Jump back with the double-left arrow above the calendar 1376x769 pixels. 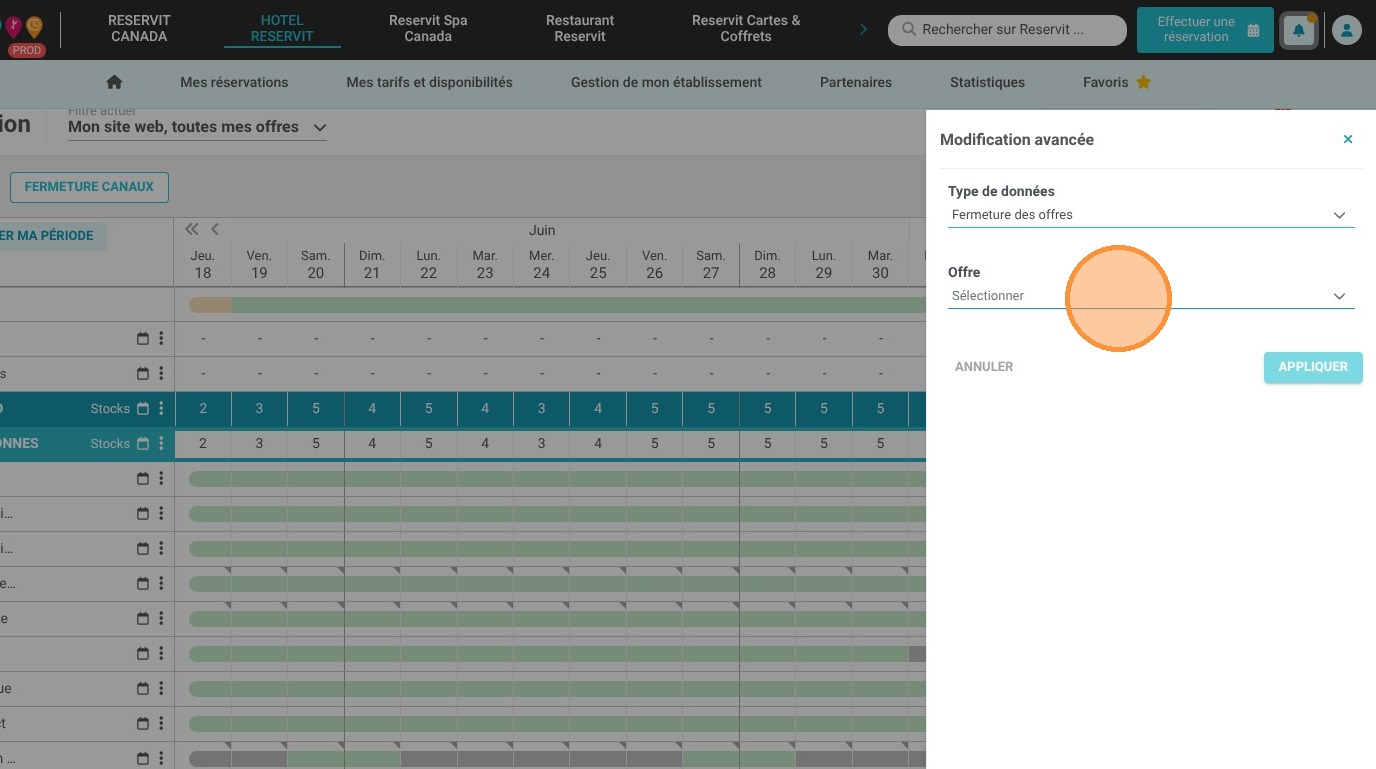tap(192, 229)
